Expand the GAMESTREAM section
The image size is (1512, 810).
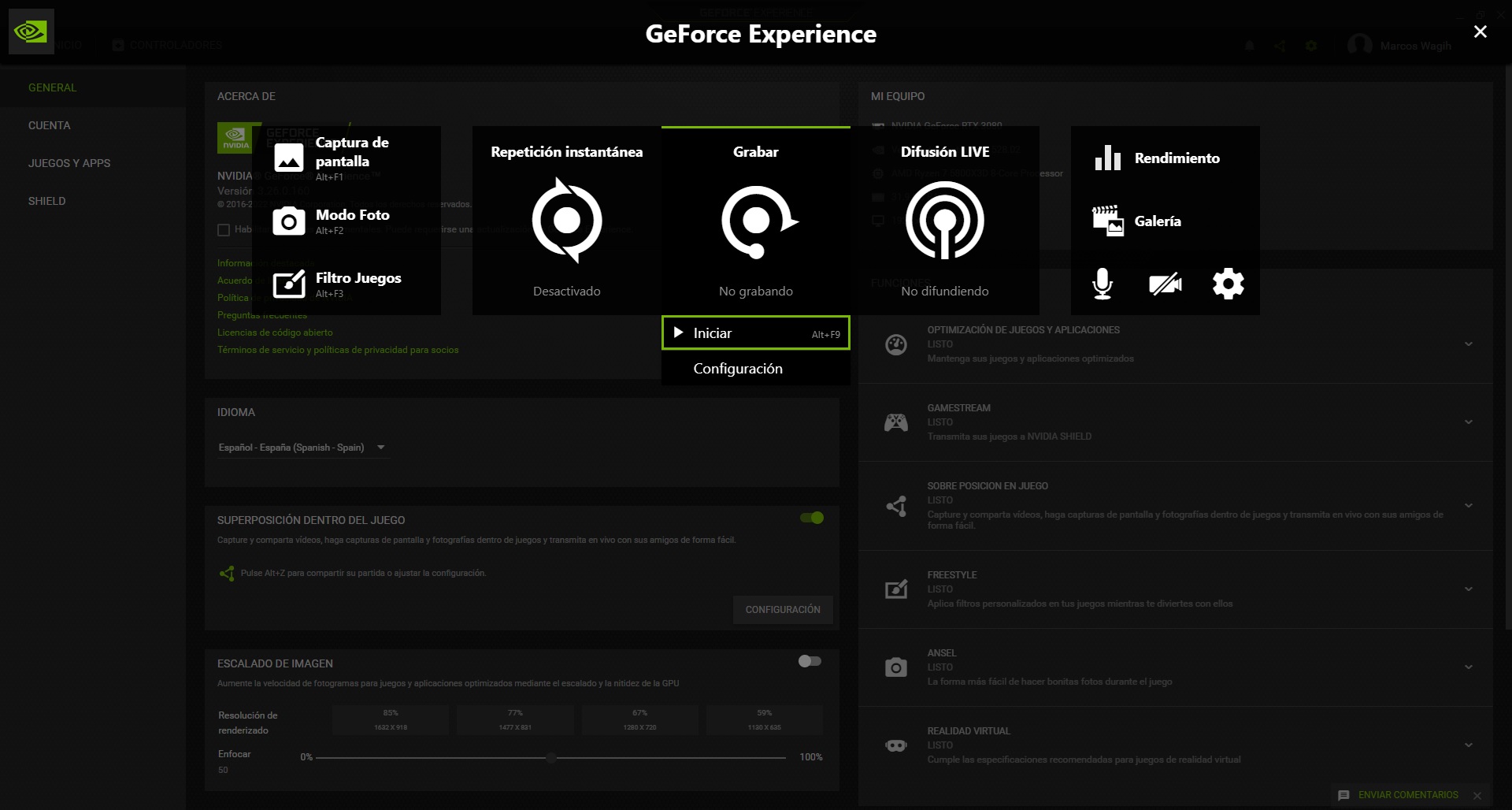click(x=1468, y=422)
